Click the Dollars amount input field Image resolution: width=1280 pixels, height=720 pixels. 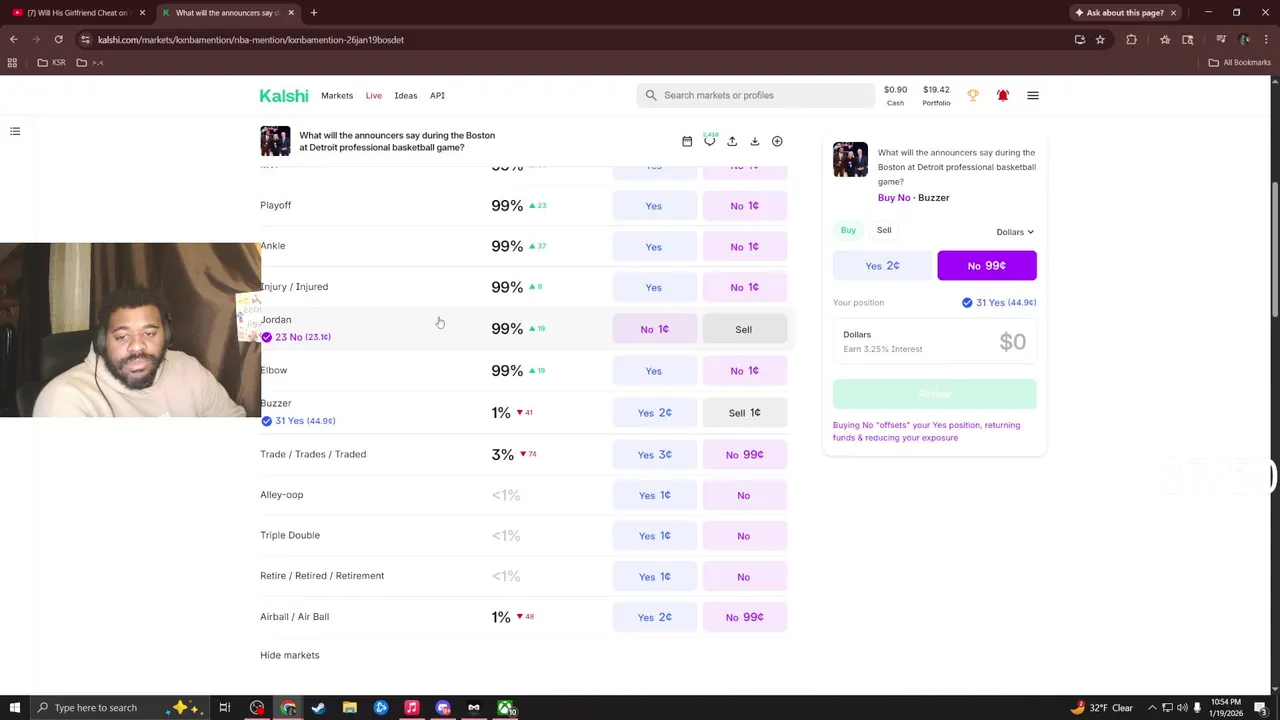tap(935, 342)
